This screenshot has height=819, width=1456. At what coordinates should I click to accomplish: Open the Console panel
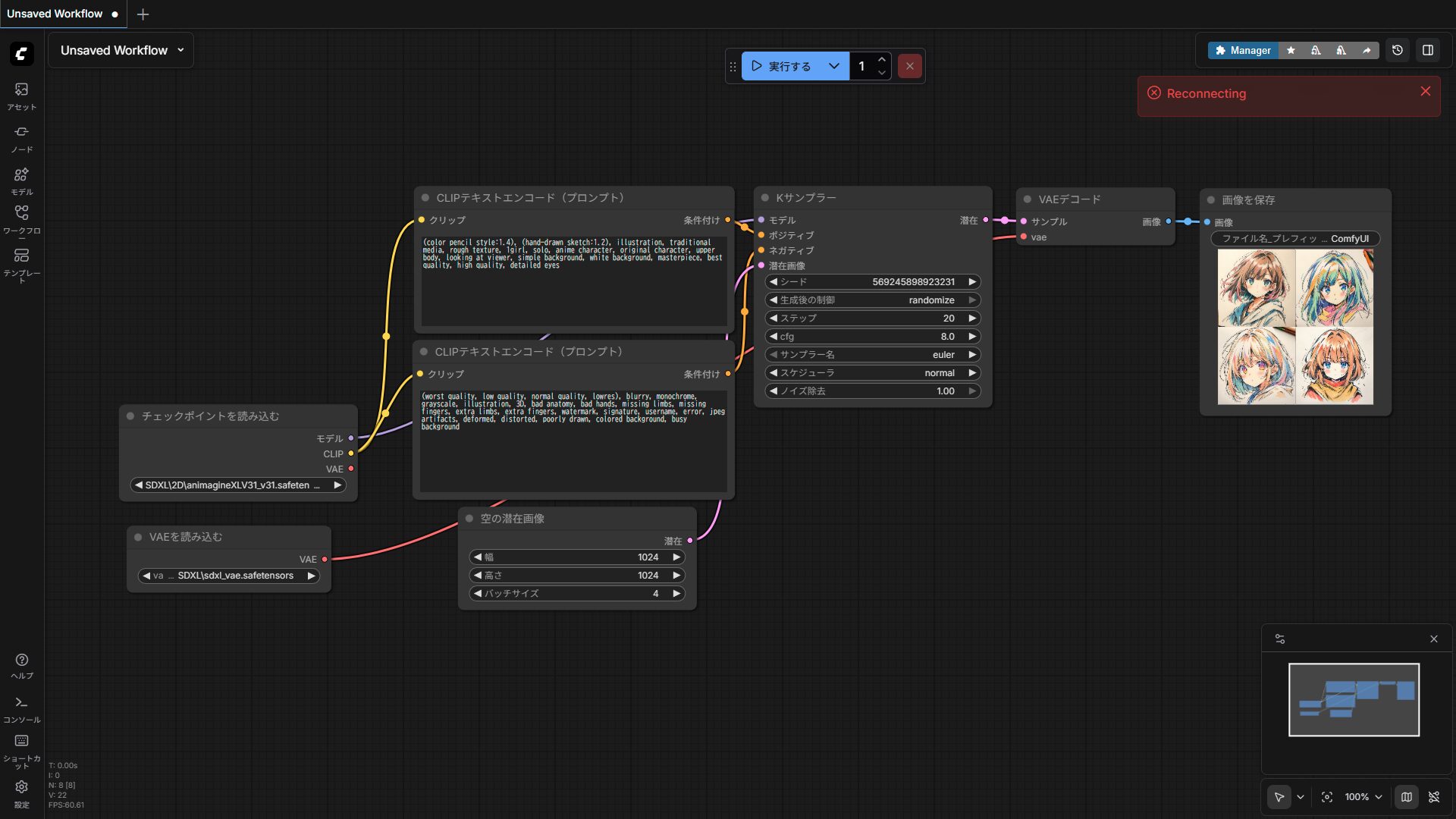tap(21, 708)
